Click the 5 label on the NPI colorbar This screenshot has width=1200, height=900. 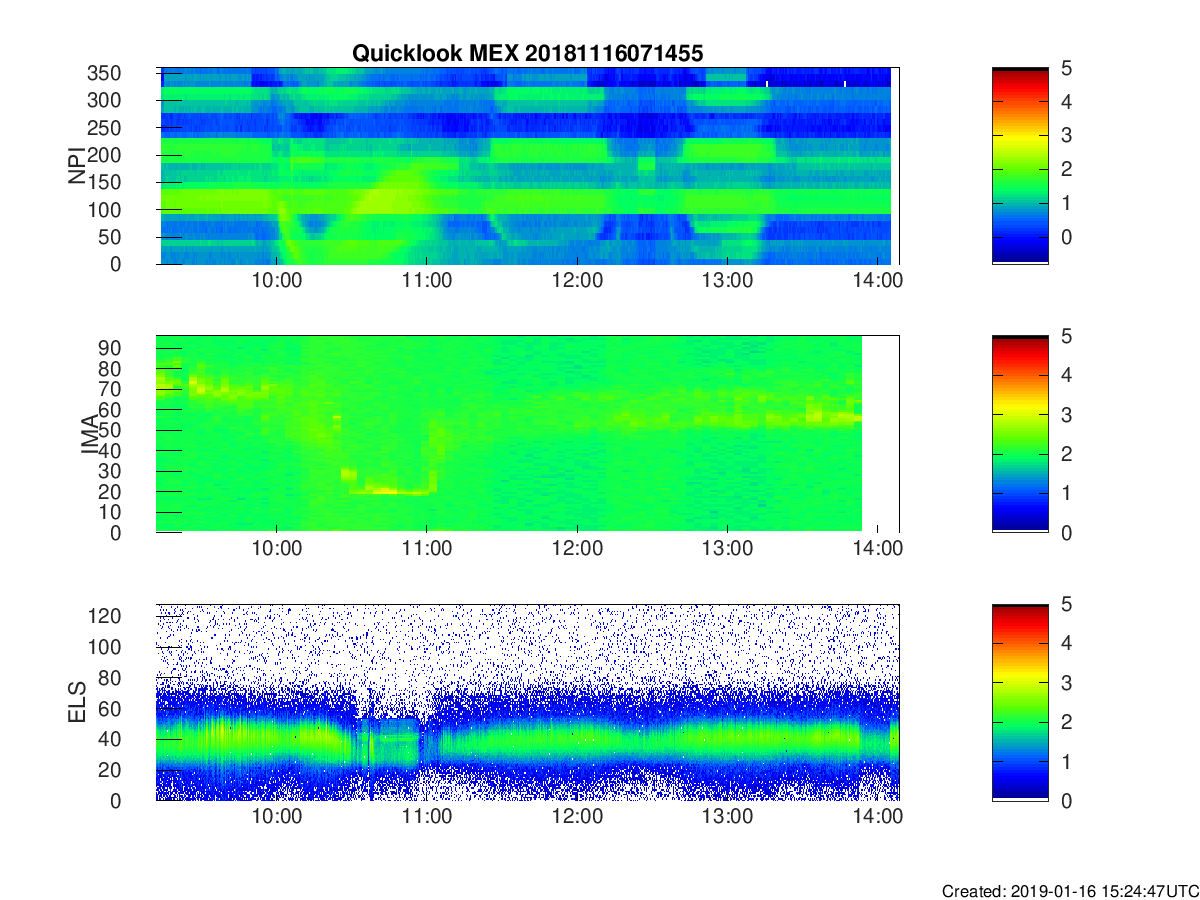[x=1065, y=68]
